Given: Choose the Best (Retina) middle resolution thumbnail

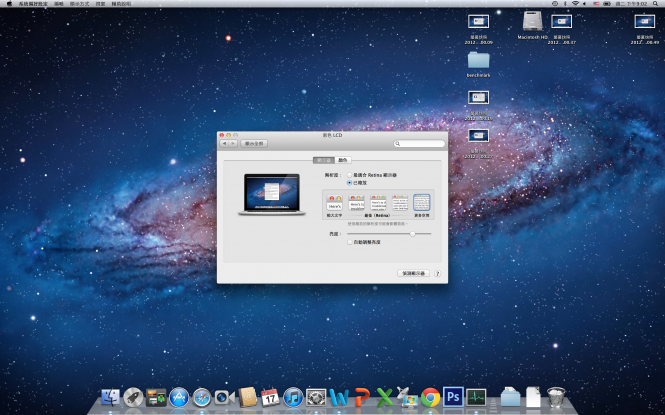Looking at the screenshot, I should click(378, 203).
